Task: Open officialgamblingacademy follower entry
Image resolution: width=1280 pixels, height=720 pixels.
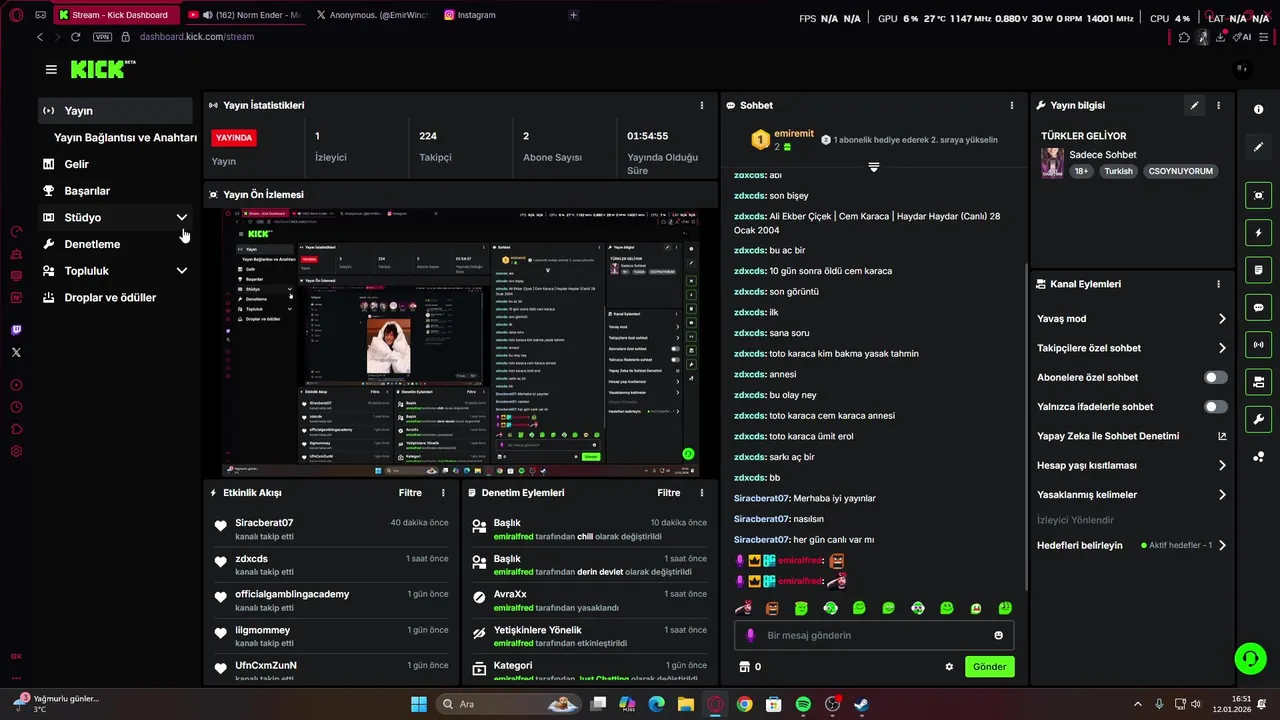Action: coord(292,594)
